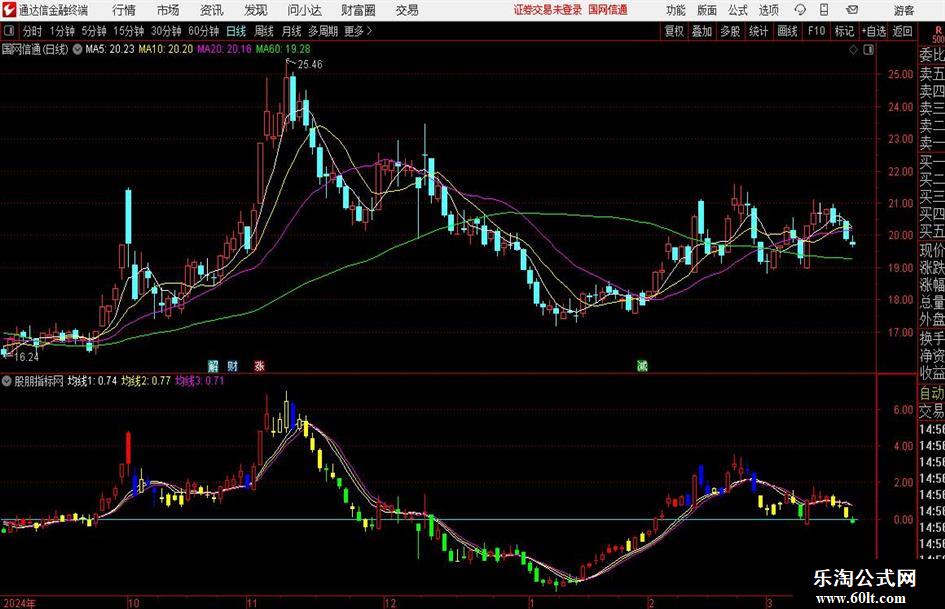Image resolution: width=945 pixels, height=609 pixels.
Task: Click the 游客 user account label
Action: 903,10
